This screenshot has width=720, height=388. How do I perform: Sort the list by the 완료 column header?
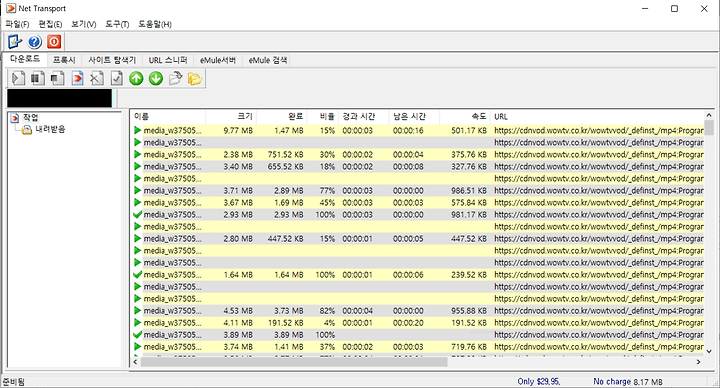point(281,117)
